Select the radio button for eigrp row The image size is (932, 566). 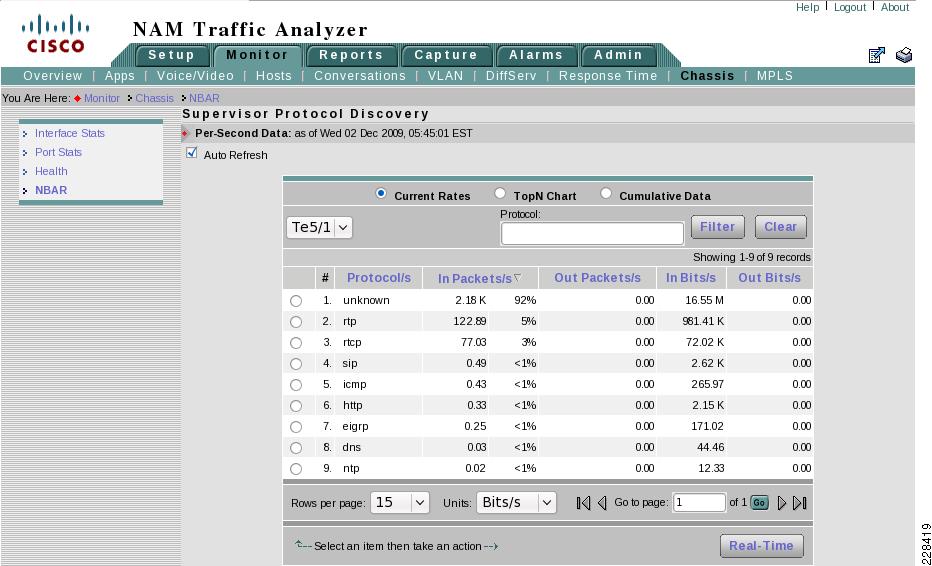pyautogui.click(x=295, y=427)
